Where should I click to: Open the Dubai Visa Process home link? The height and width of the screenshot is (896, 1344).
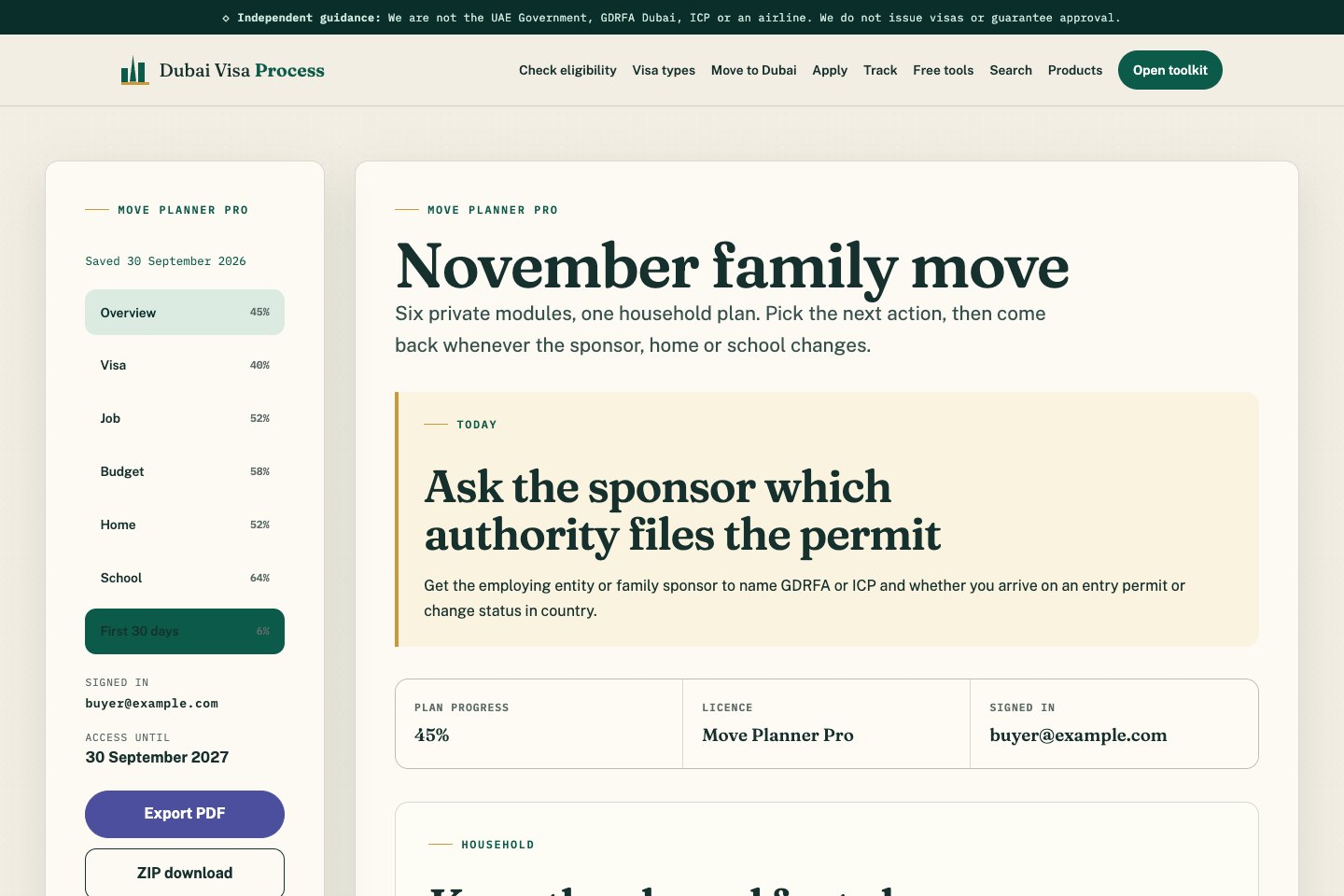pyautogui.click(x=223, y=70)
